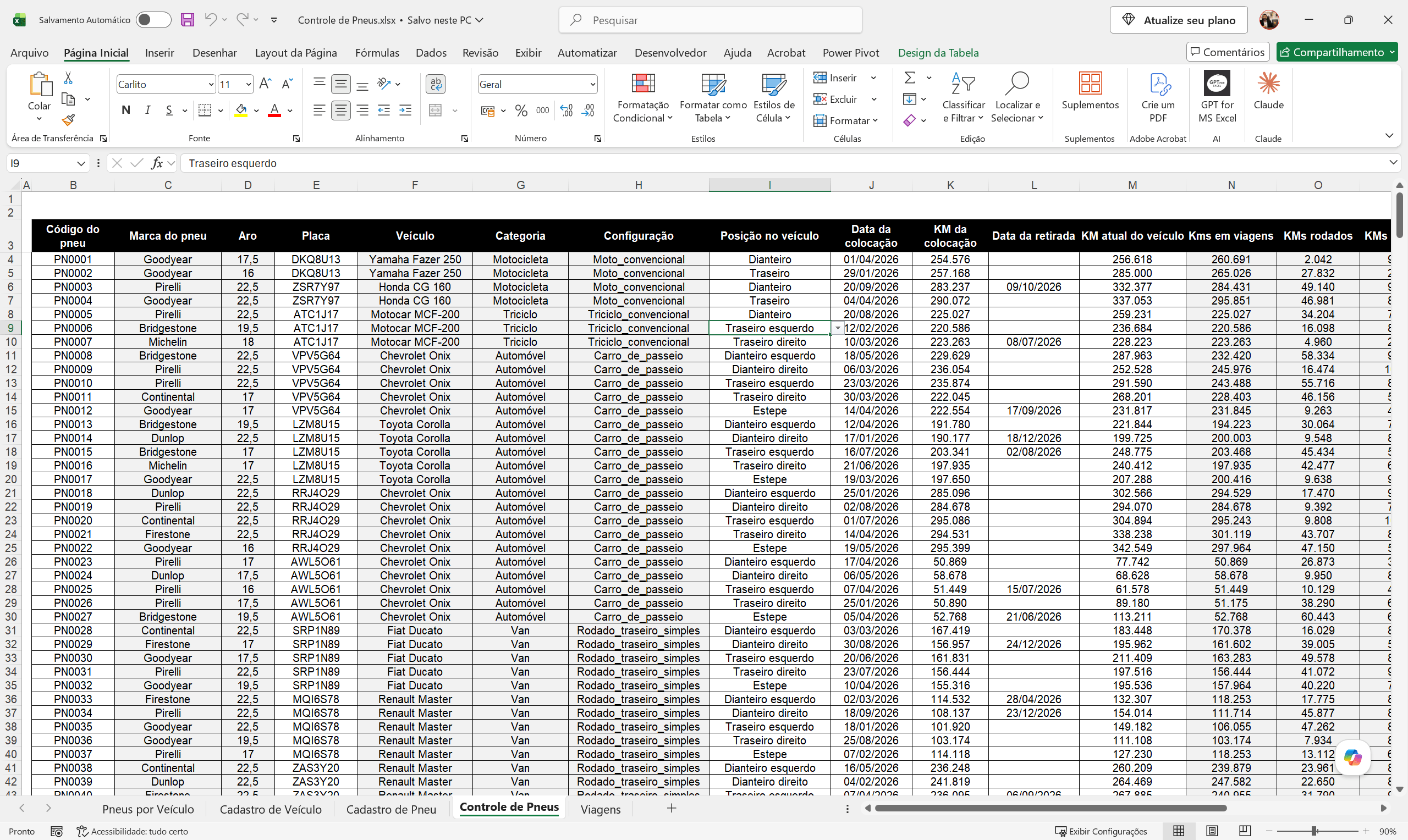Click the Copilot floating icon
1408x840 pixels.
point(1352,758)
